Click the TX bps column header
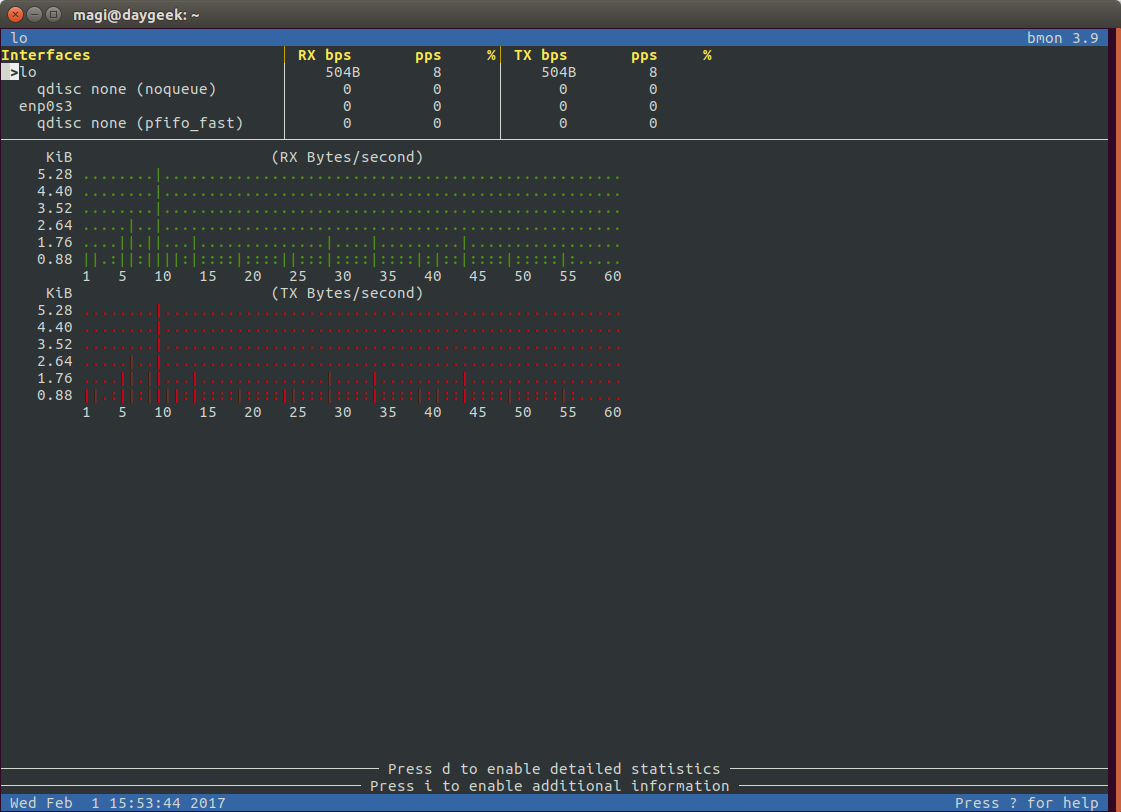This screenshot has height=812, width=1121. click(540, 55)
